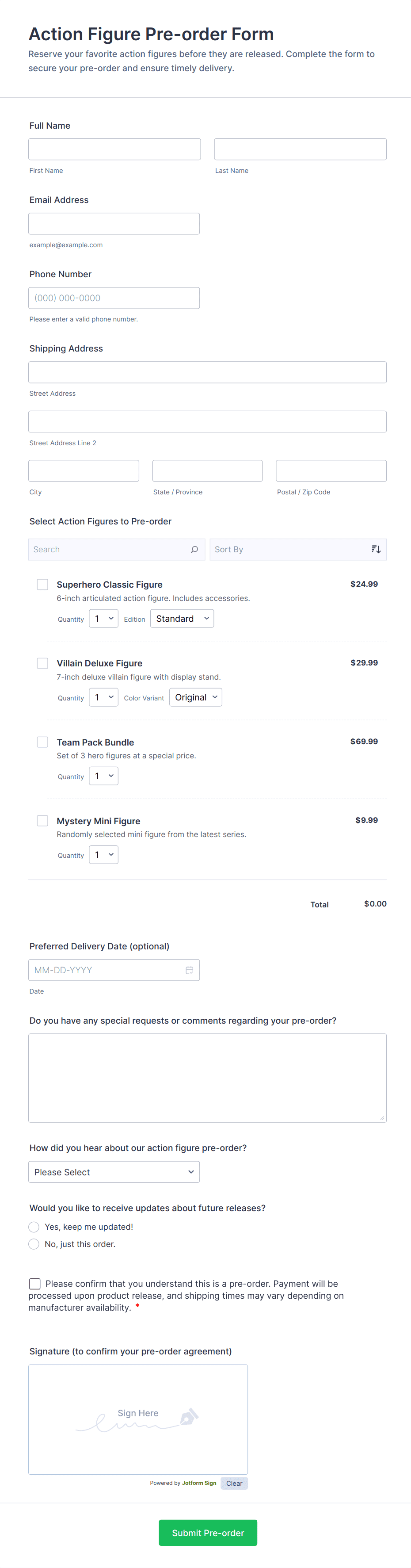Click the signature pen icon
This screenshot has height=1568, width=411.
188,1417
